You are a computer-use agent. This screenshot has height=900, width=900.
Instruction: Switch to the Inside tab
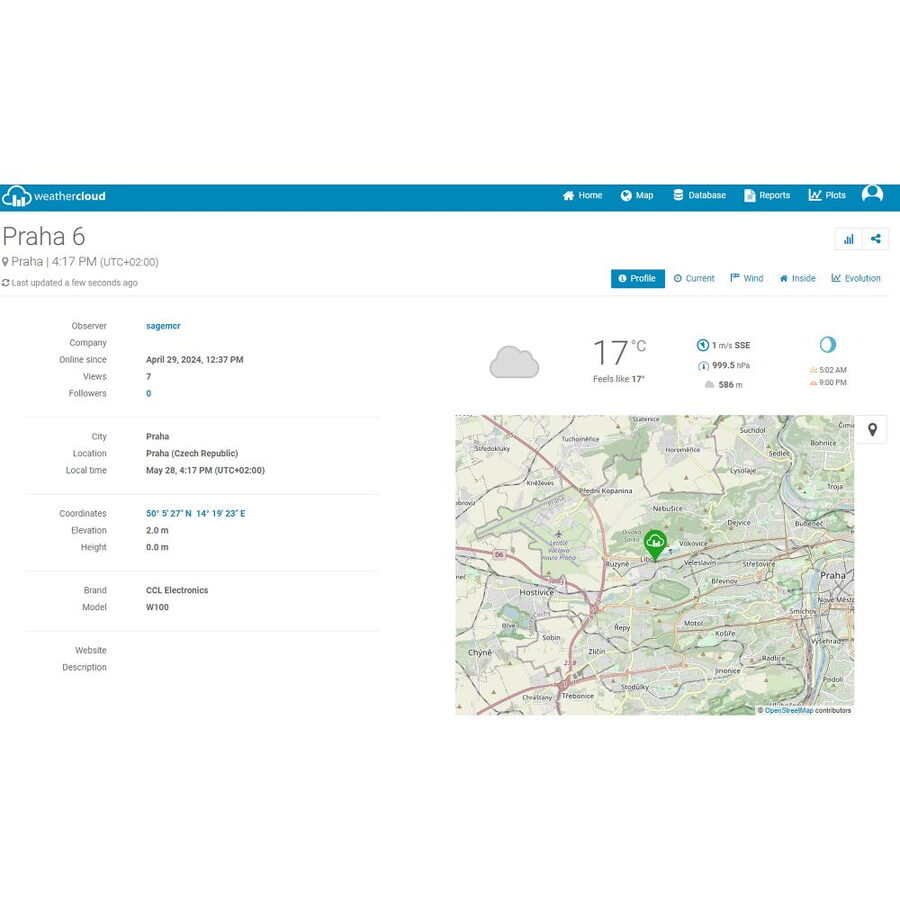(798, 279)
